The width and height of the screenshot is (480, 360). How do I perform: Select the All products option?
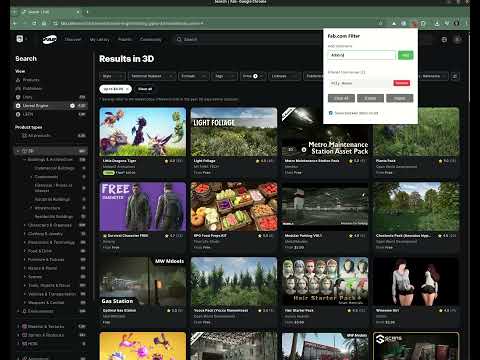(51, 136)
